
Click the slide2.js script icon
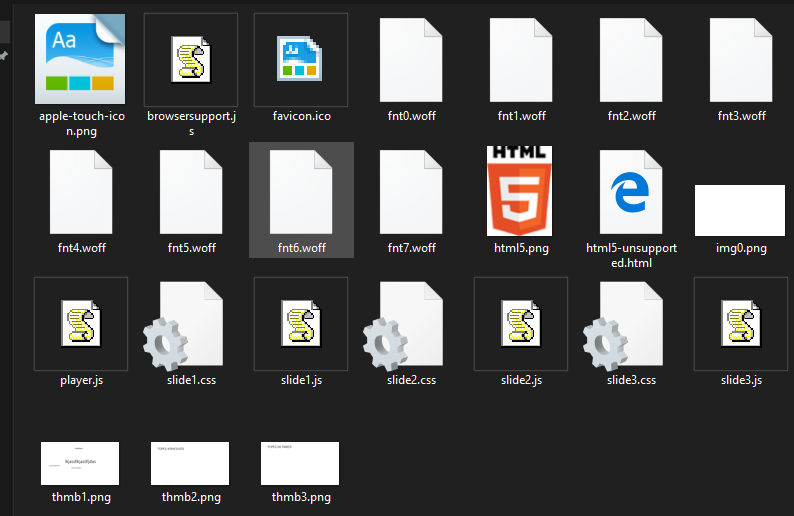pos(521,324)
